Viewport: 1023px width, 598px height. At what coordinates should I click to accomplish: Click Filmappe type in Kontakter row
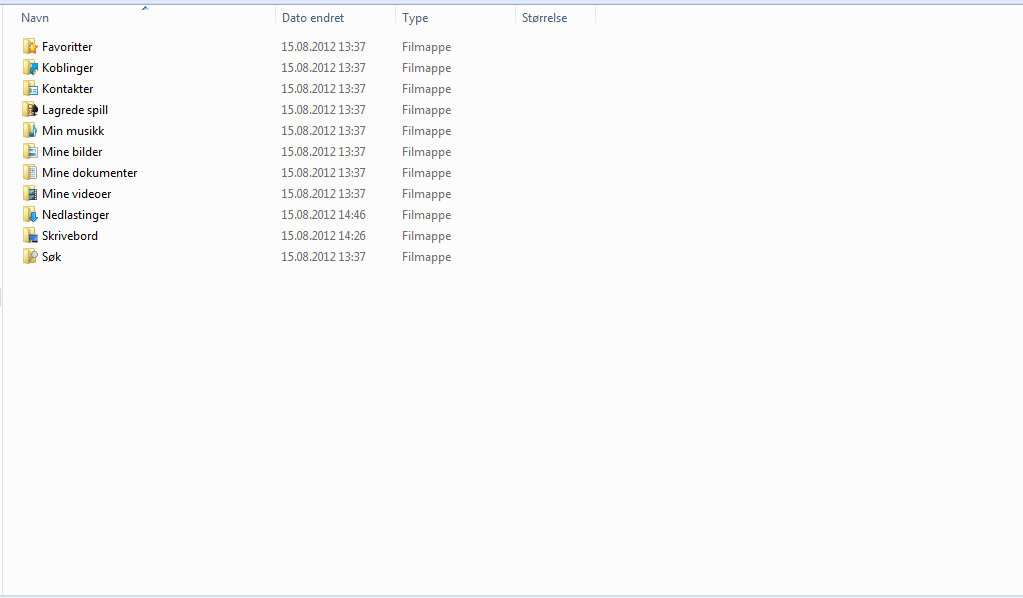point(426,89)
